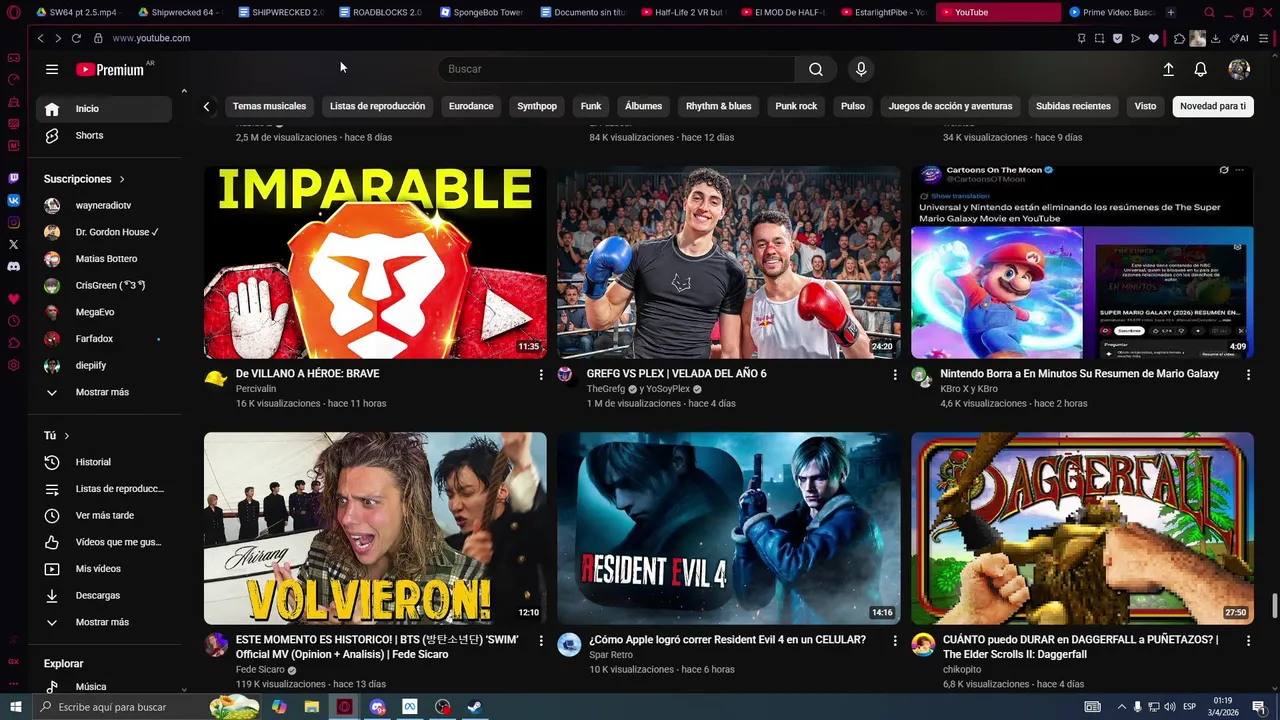Reload the page
Viewport: 1280px width, 720px height.
click(x=76, y=38)
